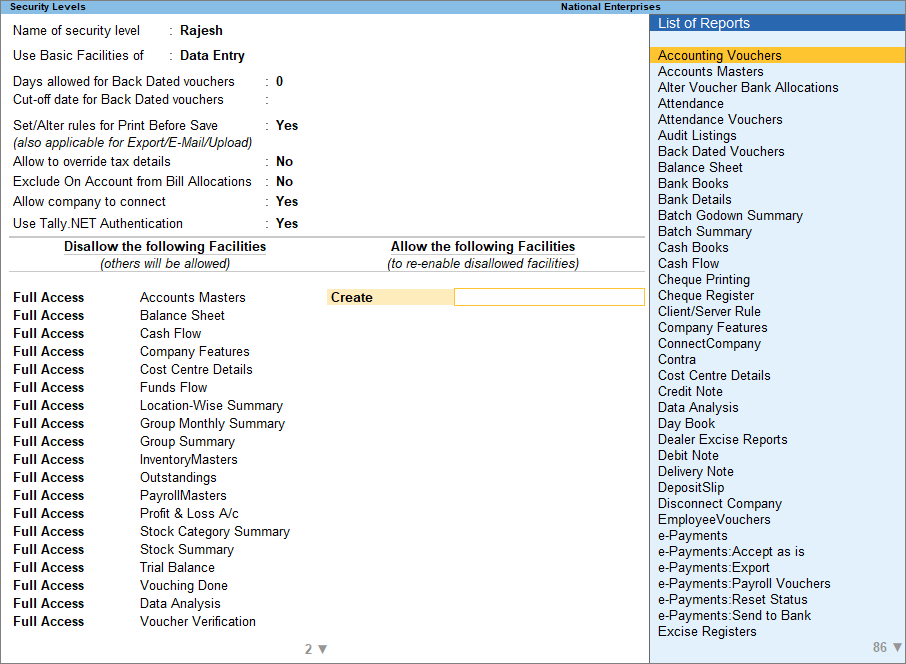
Task: Toggle Use Tally.NET Authentication setting
Action: click(285, 223)
